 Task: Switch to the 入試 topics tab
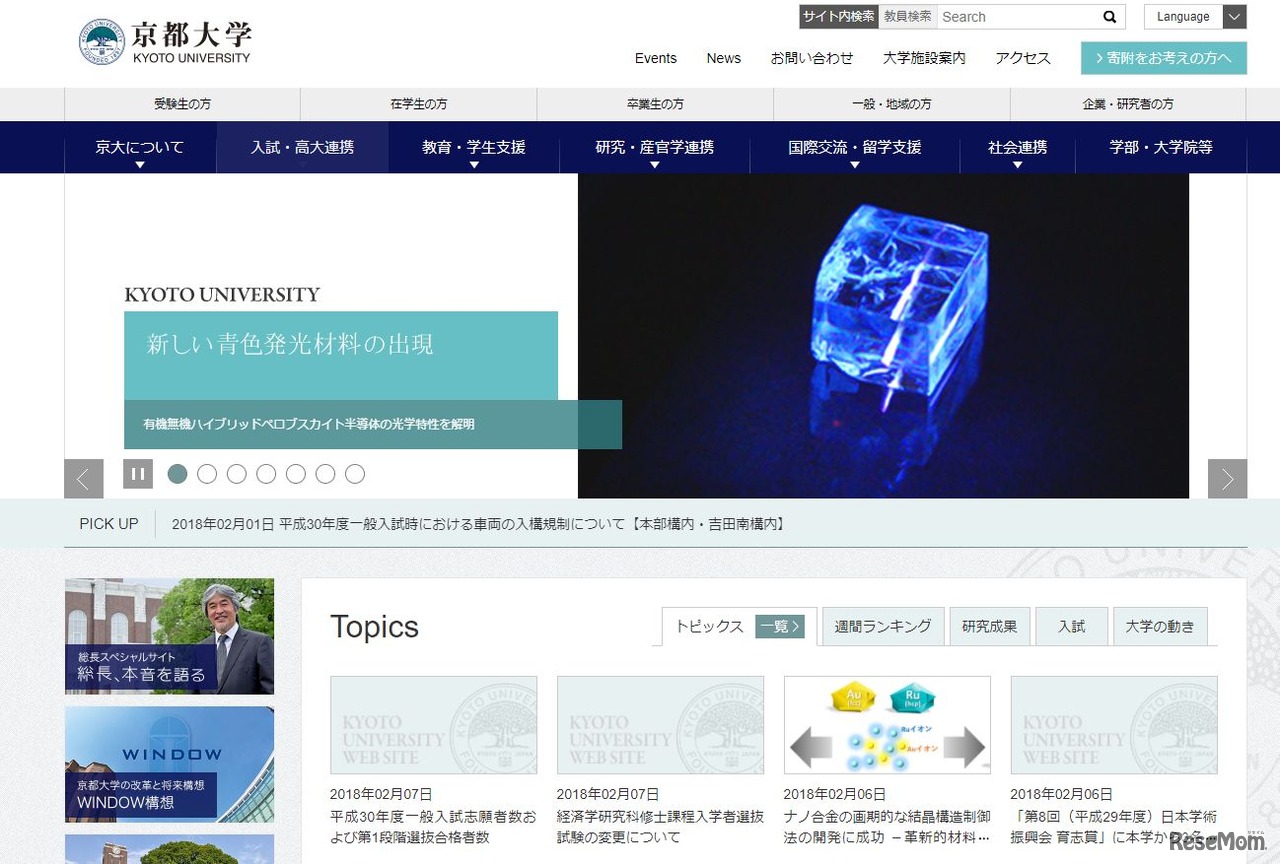(x=1071, y=626)
